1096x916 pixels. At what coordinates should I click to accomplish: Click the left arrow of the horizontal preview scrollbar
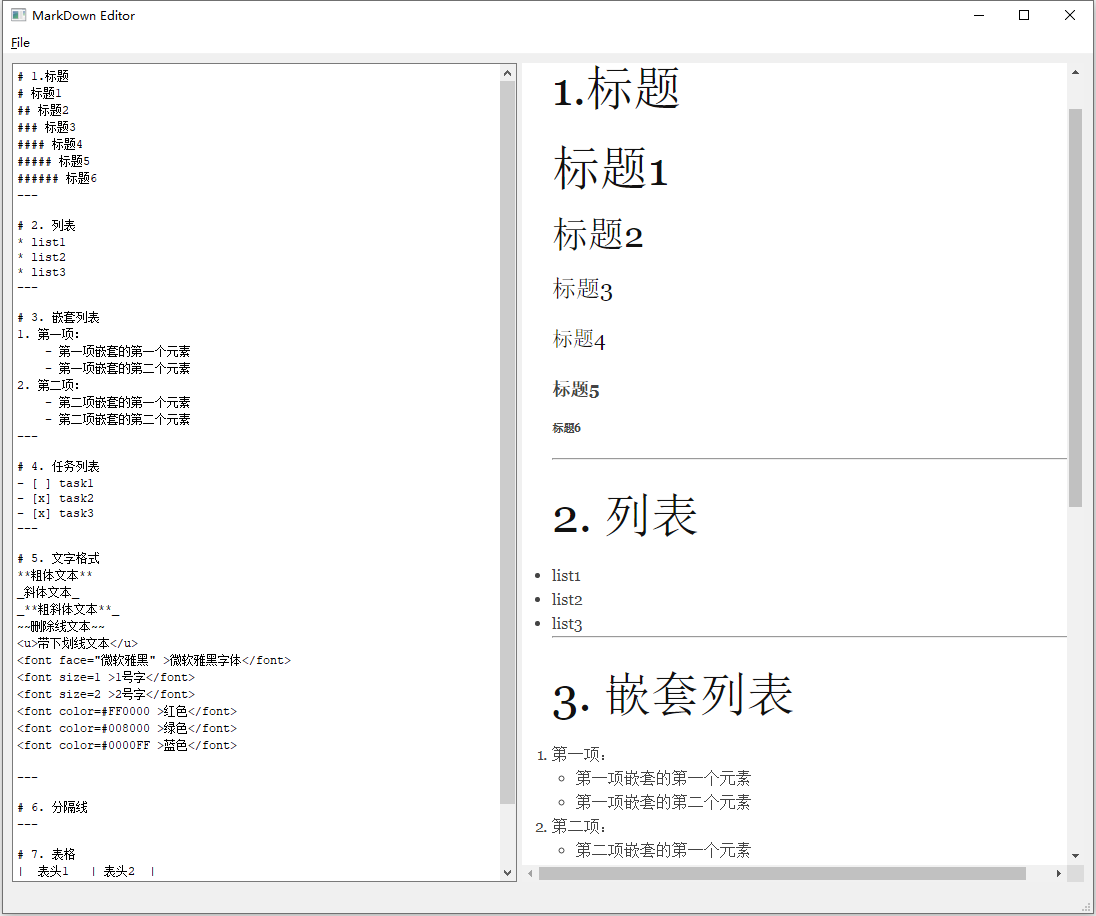[529, 873]
